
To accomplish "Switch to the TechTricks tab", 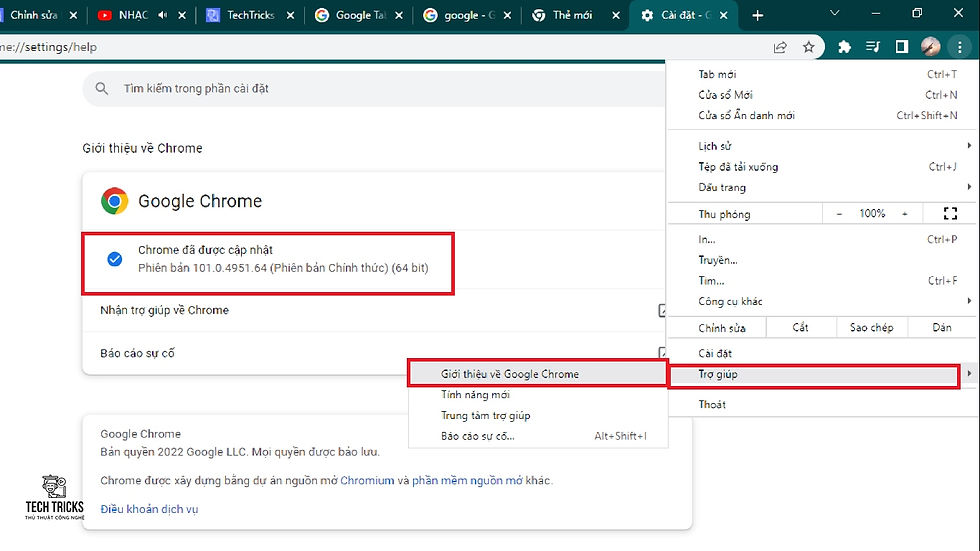I will click(x=250, y=16).
